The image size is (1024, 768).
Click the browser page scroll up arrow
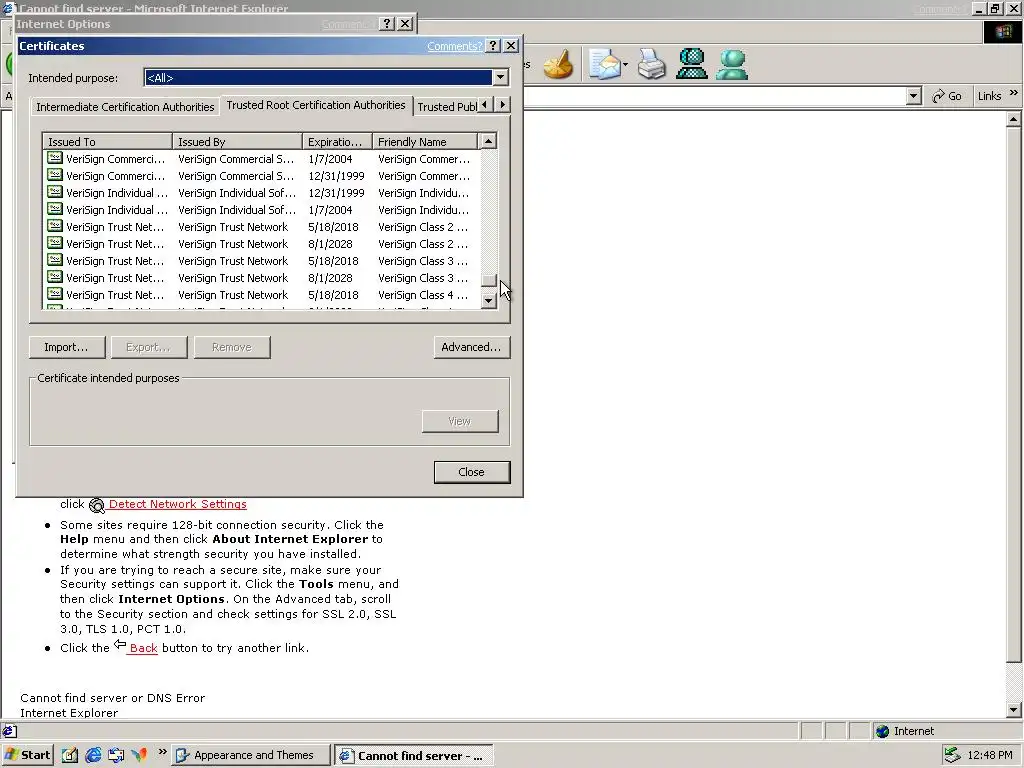[1014, 119]
